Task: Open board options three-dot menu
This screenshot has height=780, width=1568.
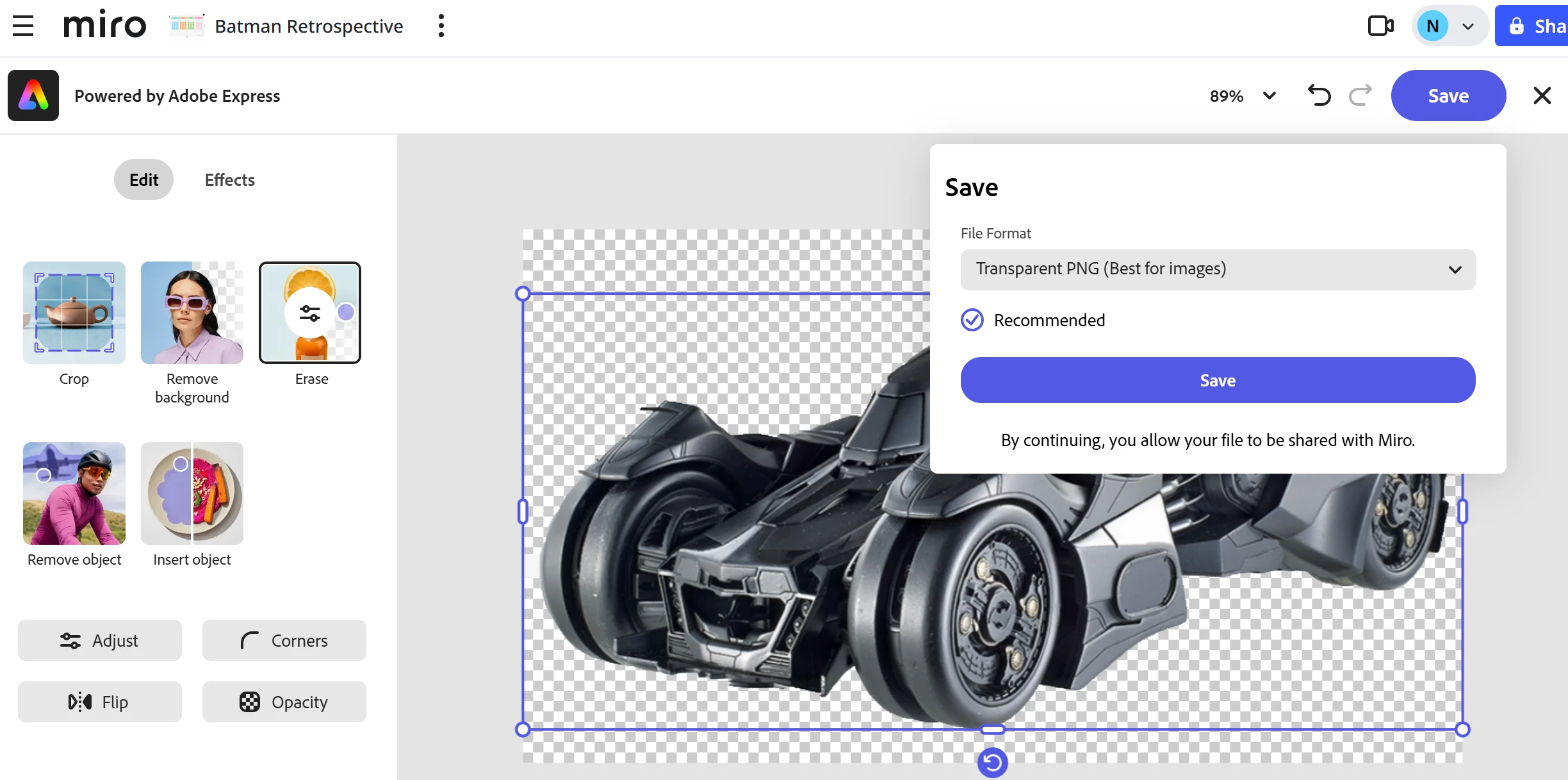Action: coord(441,26)
